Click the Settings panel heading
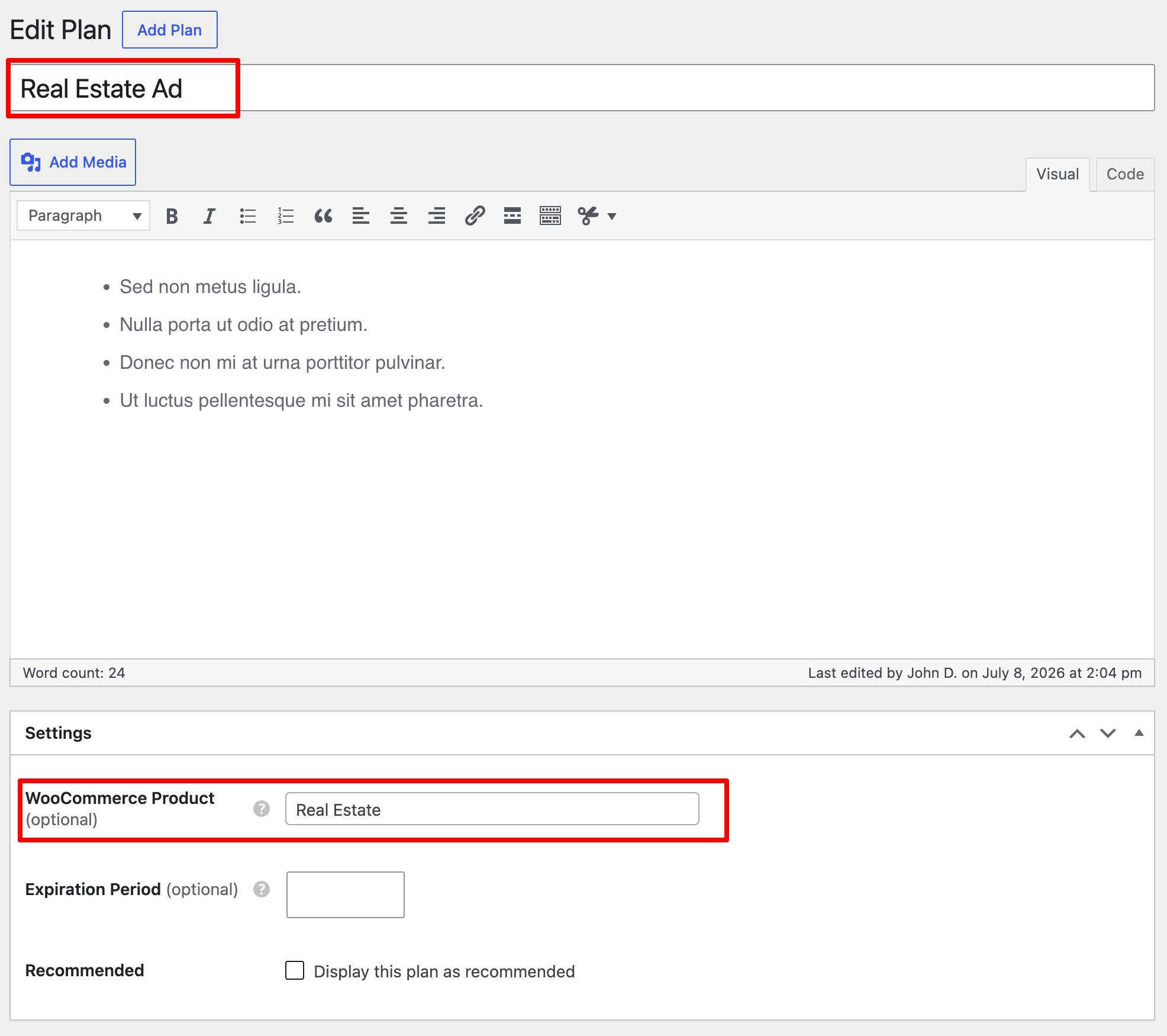1167x1036 pixels. point(59,733)
